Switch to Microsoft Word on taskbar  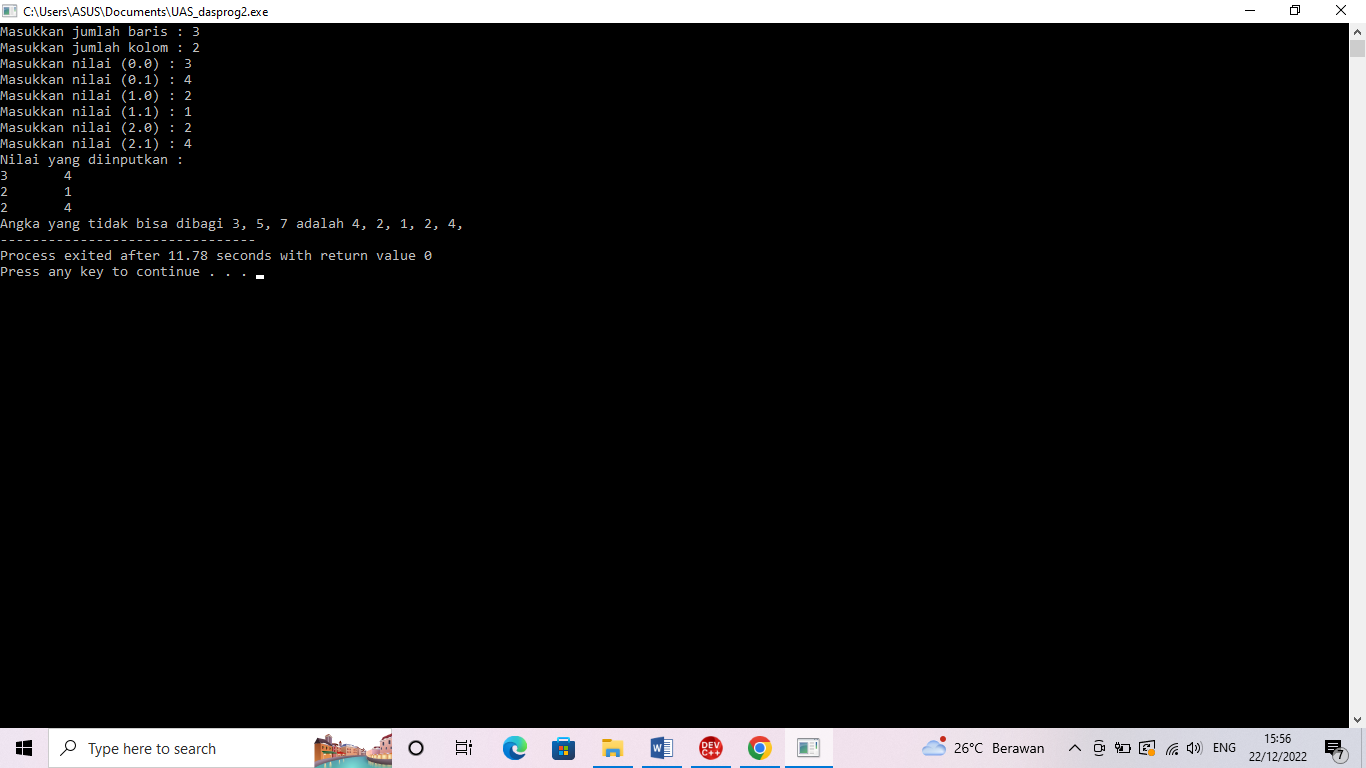661,748
